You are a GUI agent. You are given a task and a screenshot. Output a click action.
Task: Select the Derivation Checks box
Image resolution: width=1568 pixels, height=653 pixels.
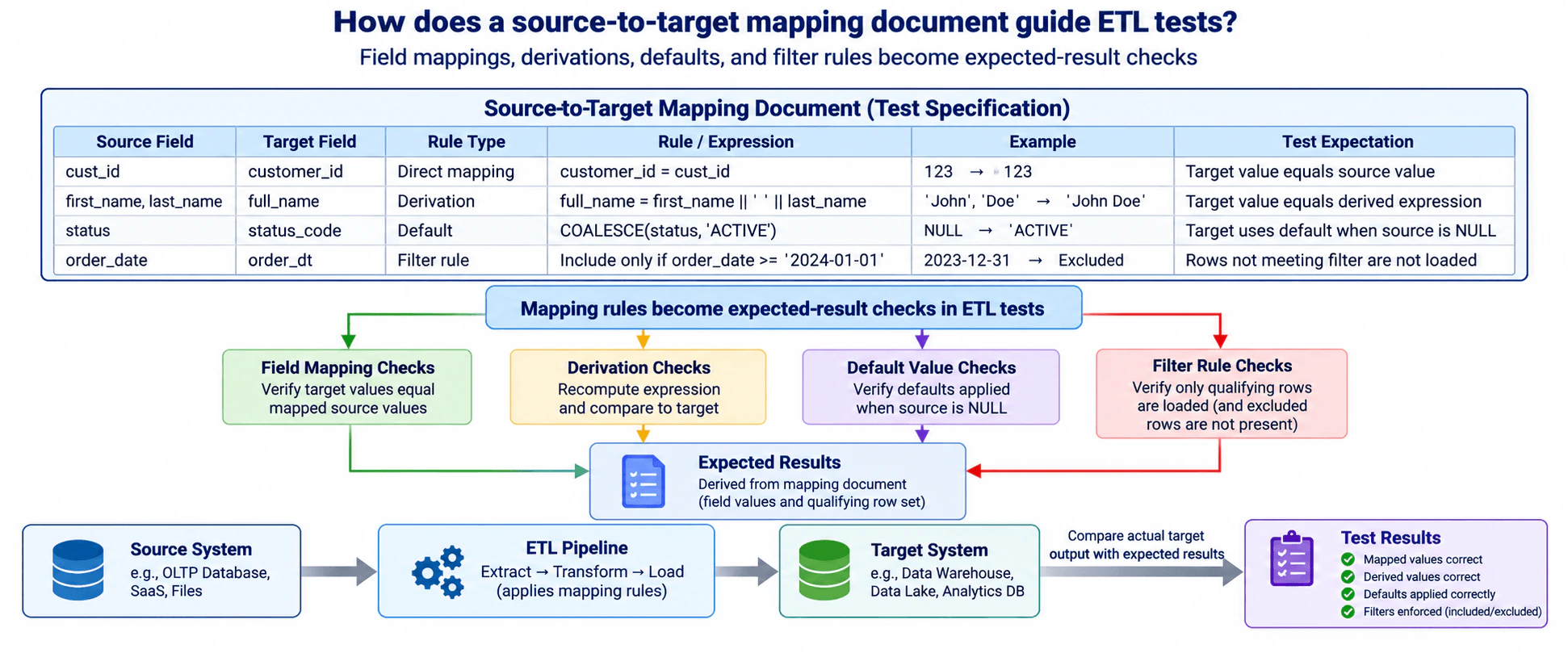638,387
